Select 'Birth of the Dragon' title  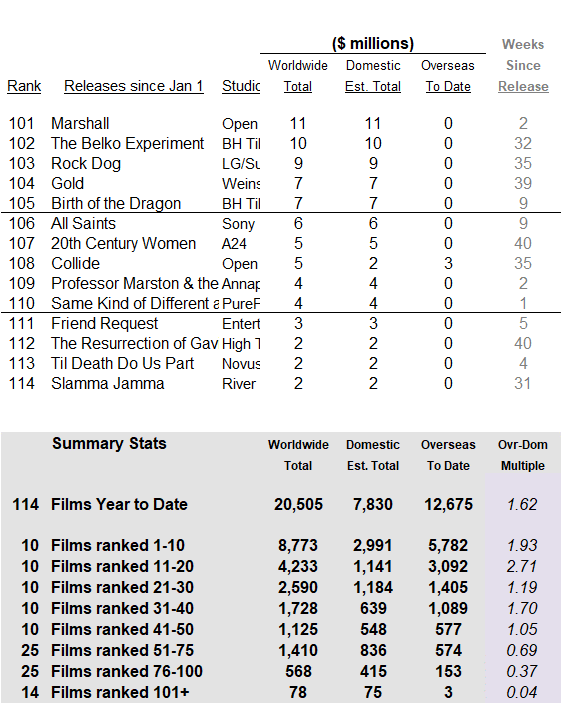click(116, 203)
